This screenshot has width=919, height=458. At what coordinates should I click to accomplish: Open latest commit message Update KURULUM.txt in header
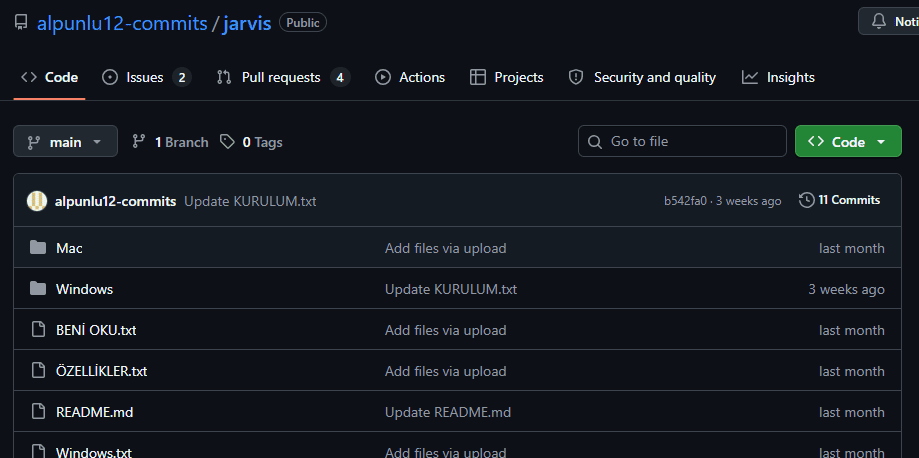click(x=250, y=201)
